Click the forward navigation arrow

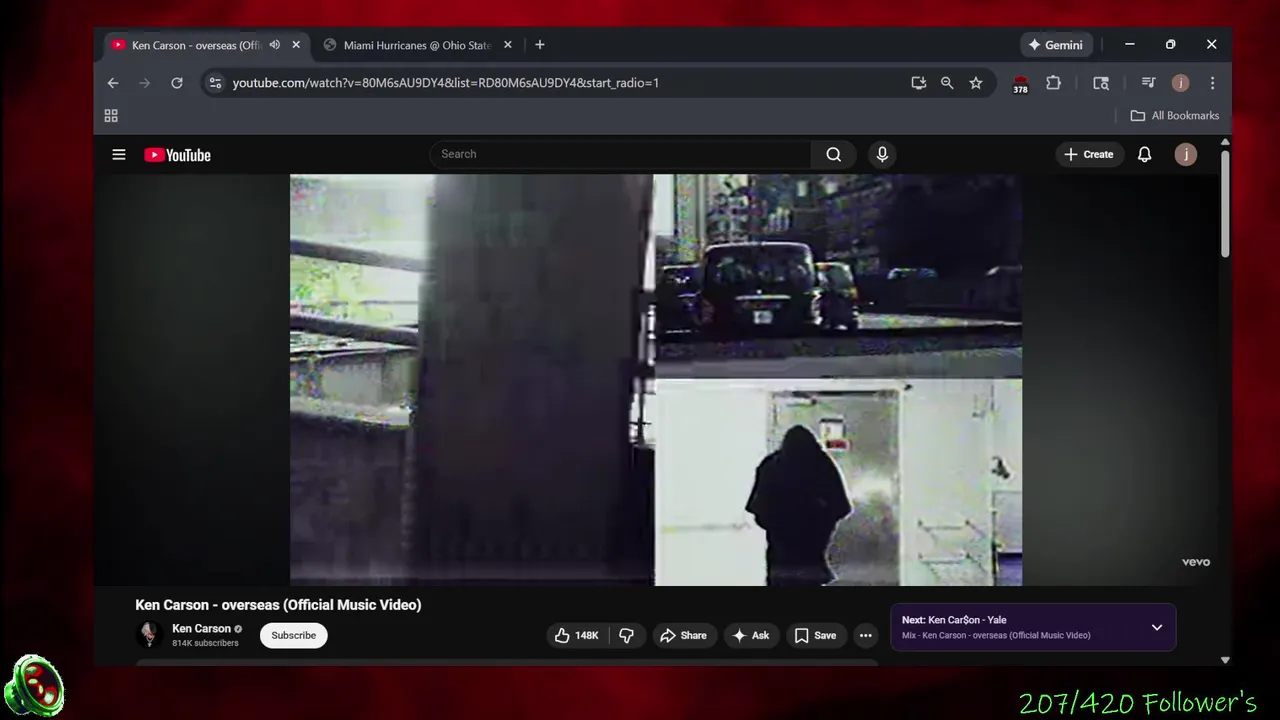click(145, 83)
